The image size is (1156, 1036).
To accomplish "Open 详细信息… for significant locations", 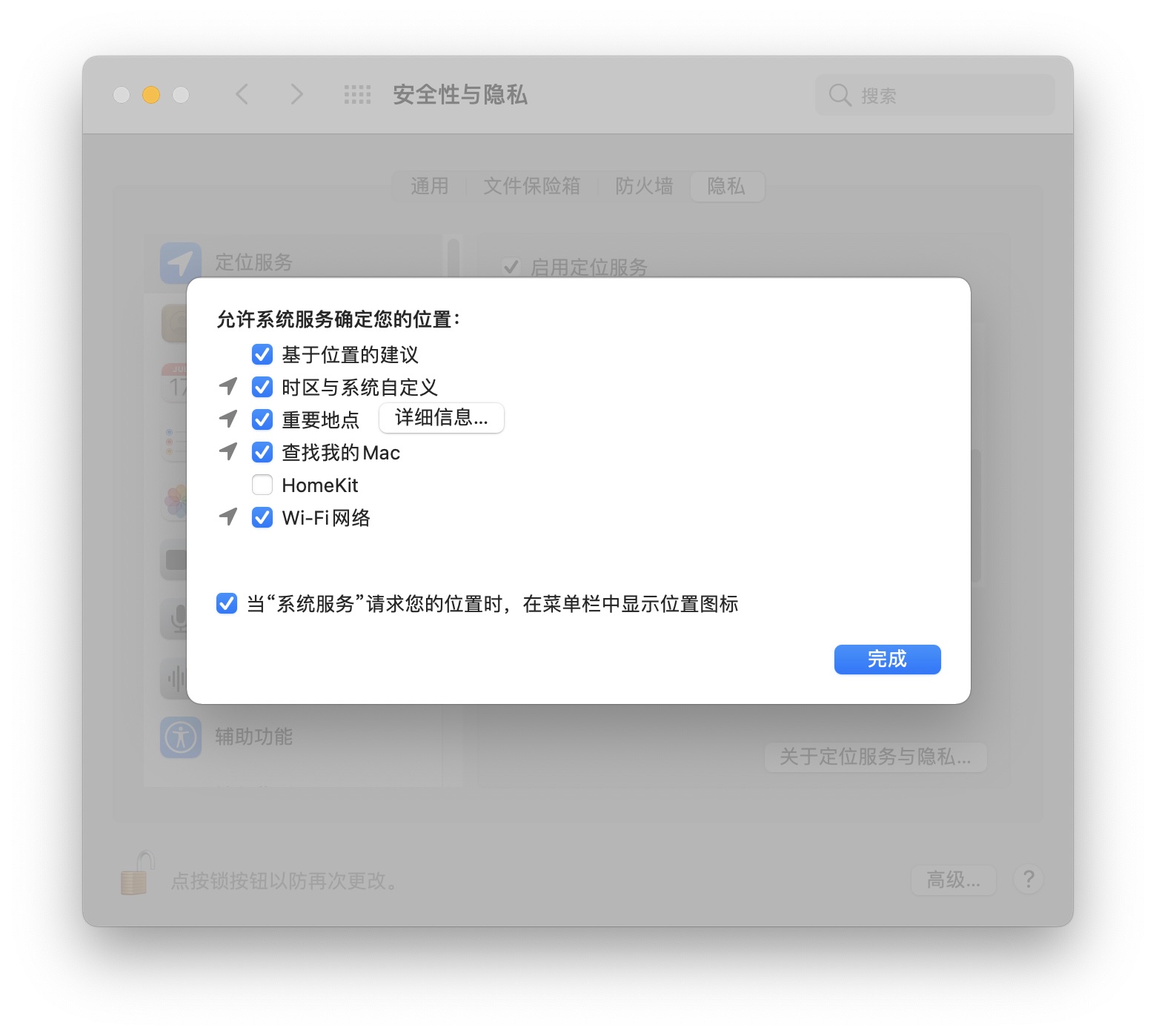I will click(x=442, y=418).
